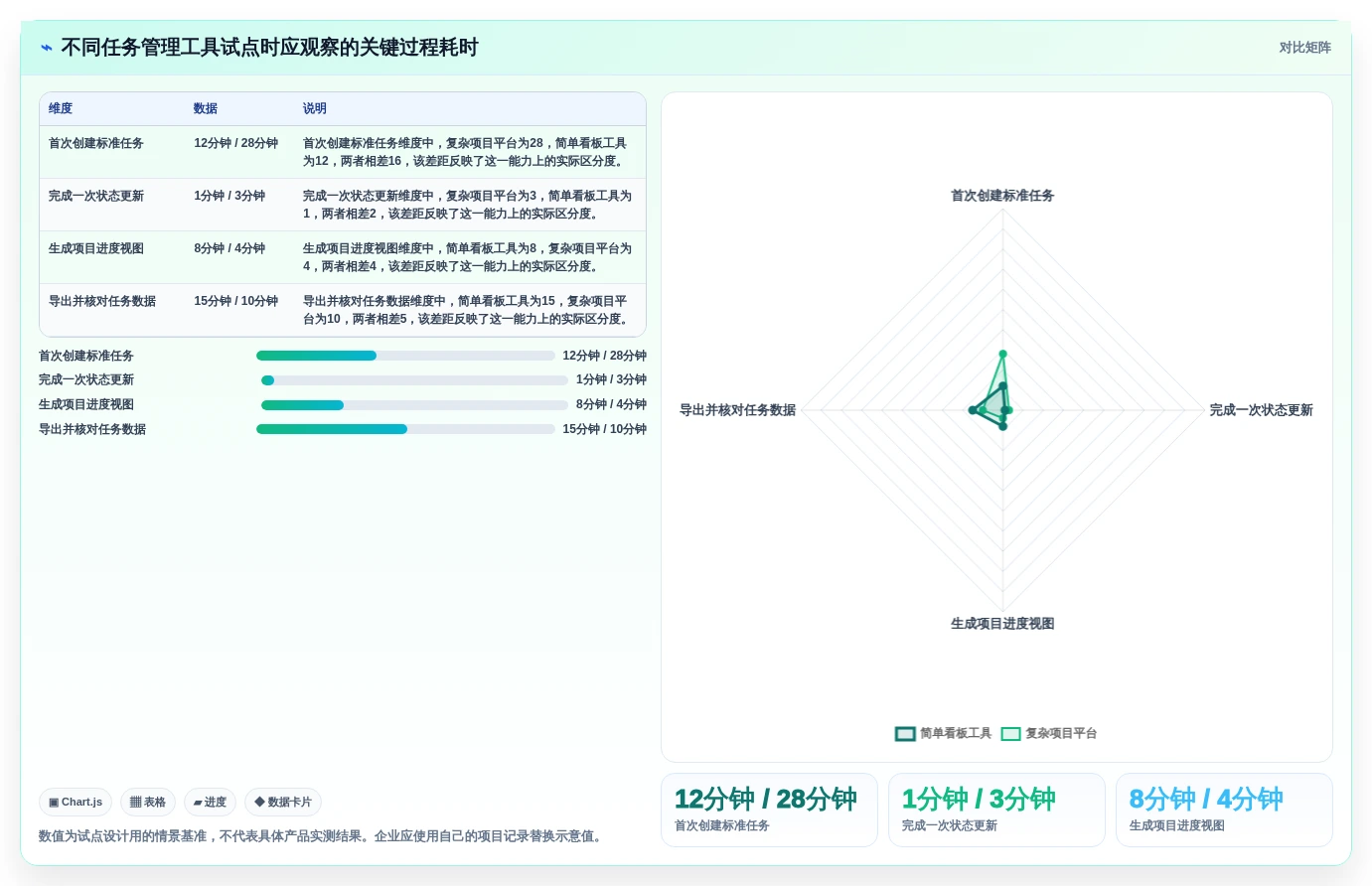Click description text for 导出并核对任务数据 row
1372x886 pixels.
click(467, 310)
